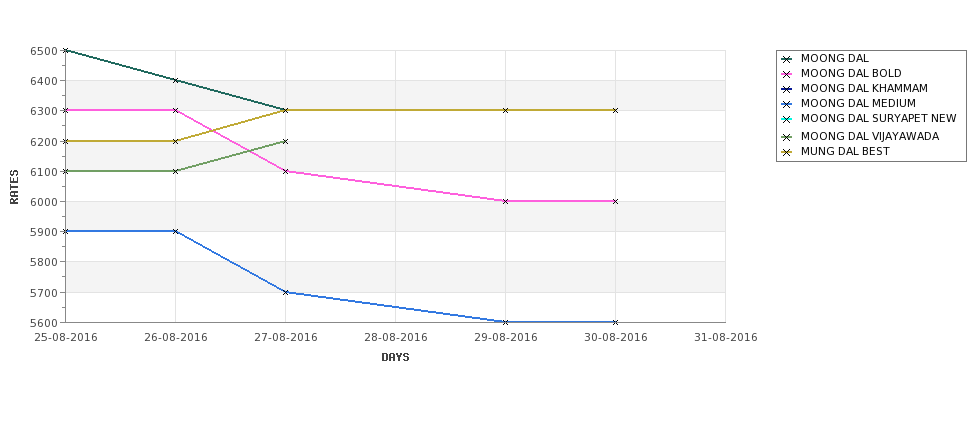Click the MOONG DAL VIJAYAWADA legend marker
Image resolution: width=975 pixels, height=429 pixels.
(x=787, y=137)
